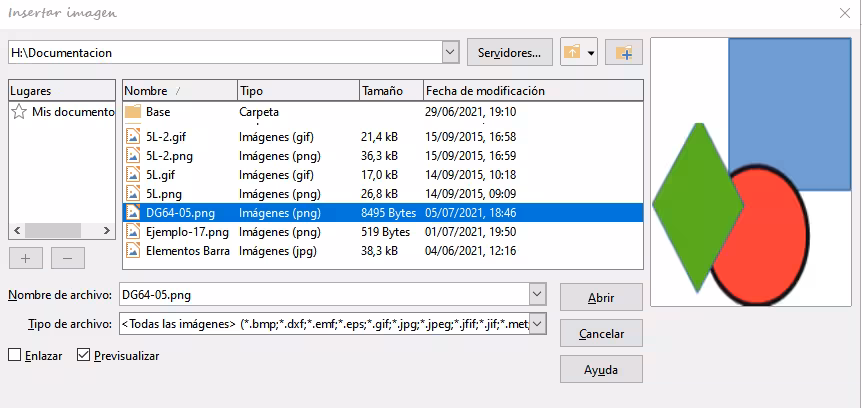Click the 5L.png image file icon
The width and height of the screenshot is (862, 408).
(133, 194)
